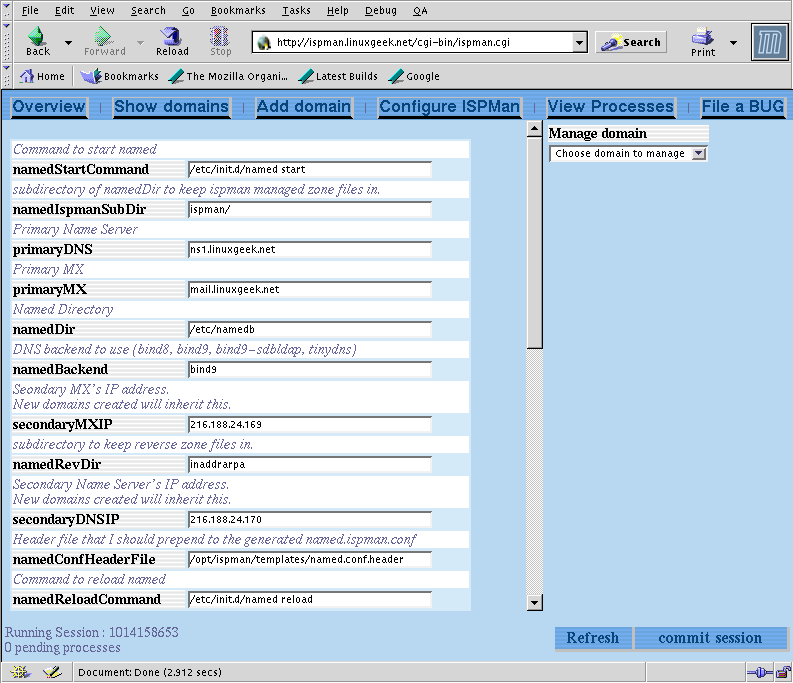Open the Latest Builds bookmark
Viewport: 793px width, 683px height.
pos(338,76)
